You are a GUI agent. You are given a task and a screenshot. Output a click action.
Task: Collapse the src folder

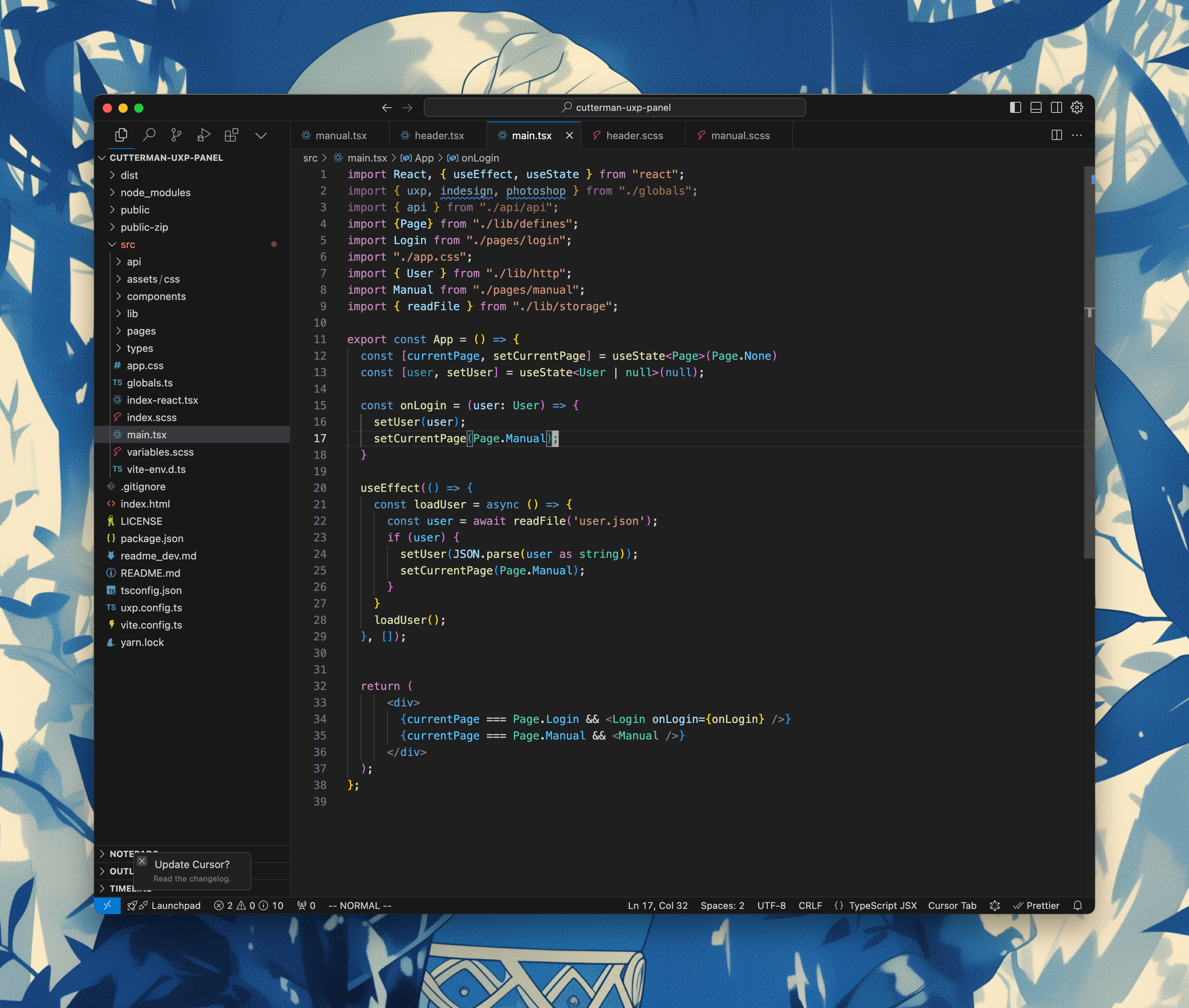pos(193,245)
